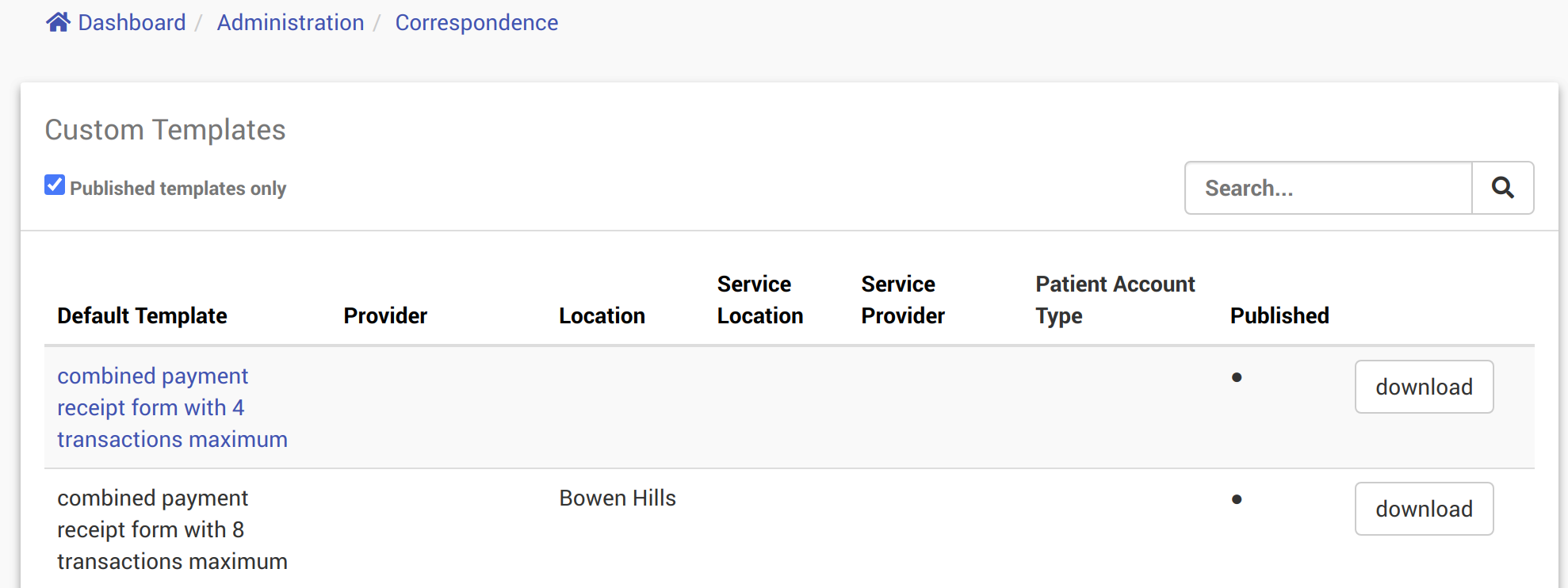
Task: Click the Service Location column header
Action: [x=759, y=300]
